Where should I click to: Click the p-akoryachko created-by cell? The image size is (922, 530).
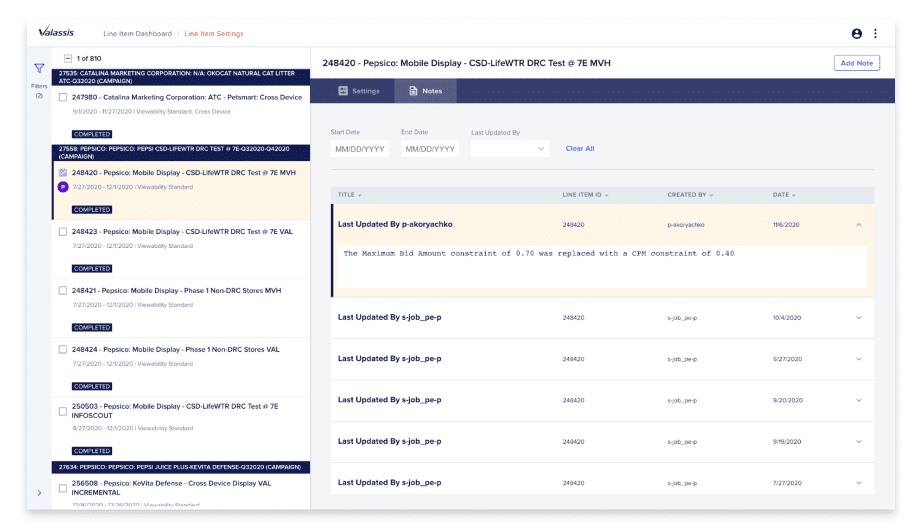pyautogui.click(x=686, y=225)
